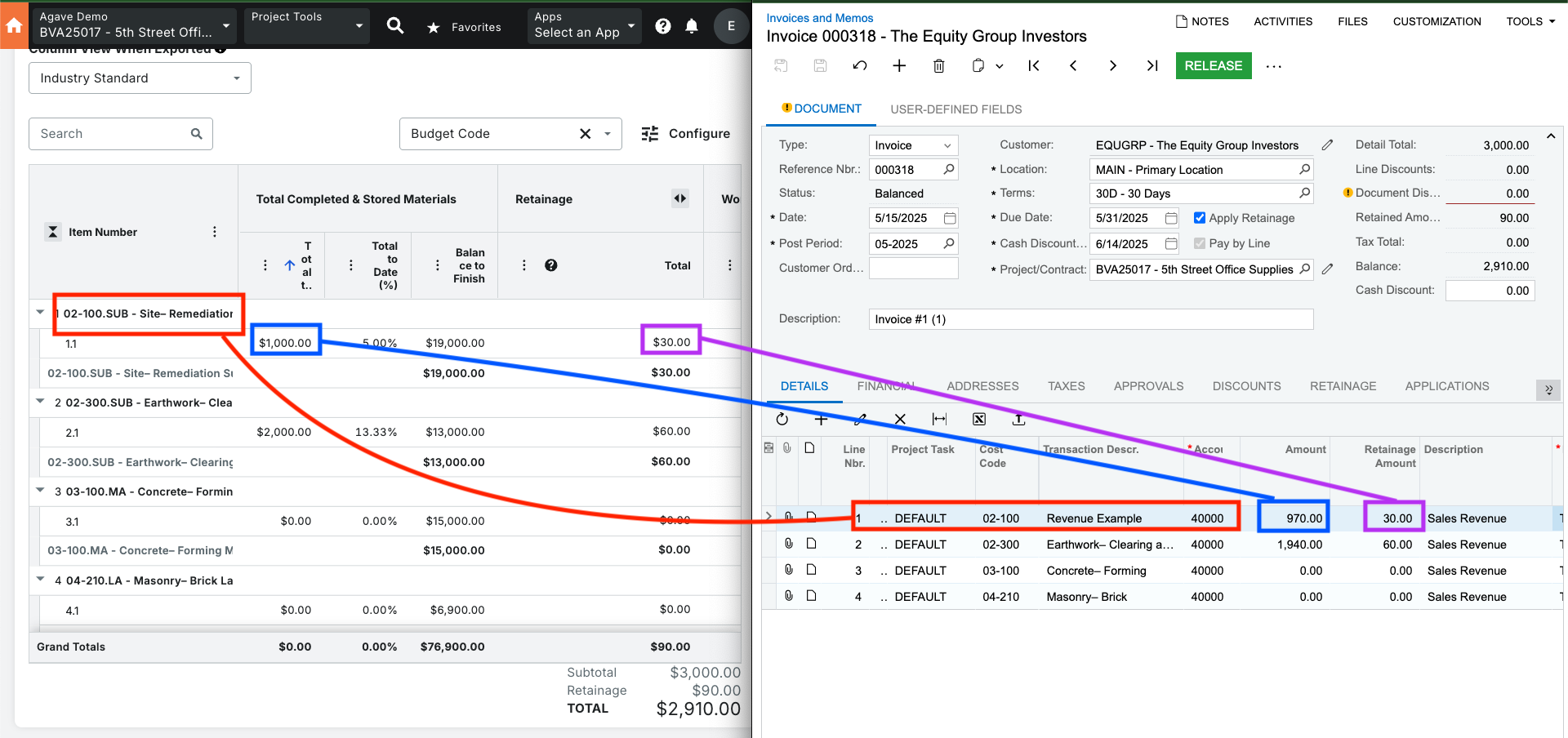Delete invoice using trash icon
The height and width of the screenshot is (738, 1568).
tap(939, 66)
